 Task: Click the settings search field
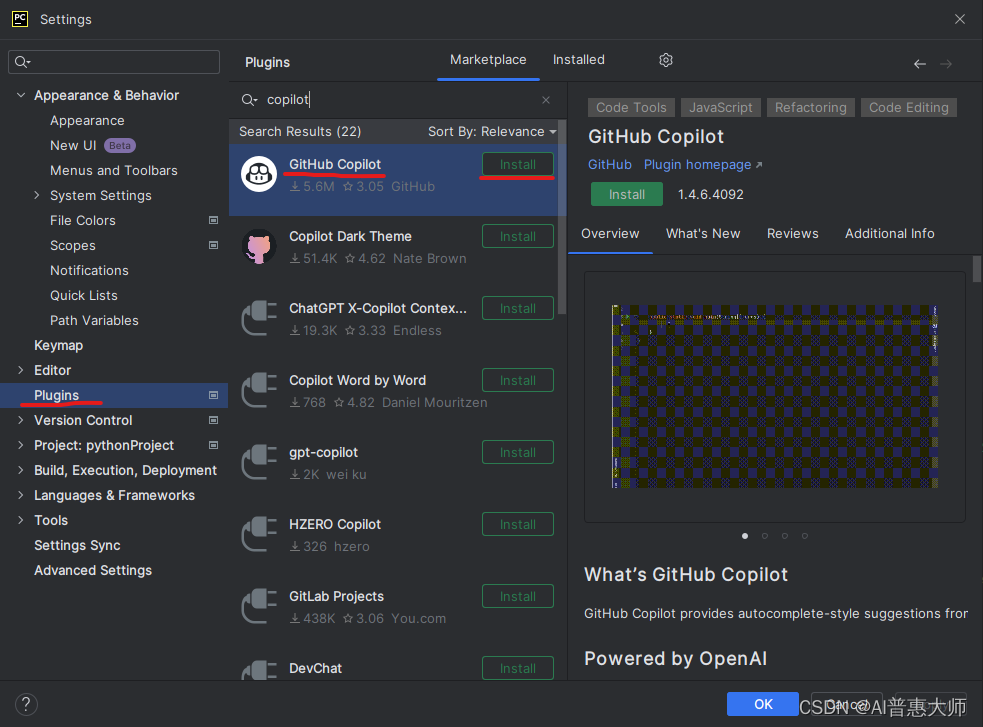point(114,62)
